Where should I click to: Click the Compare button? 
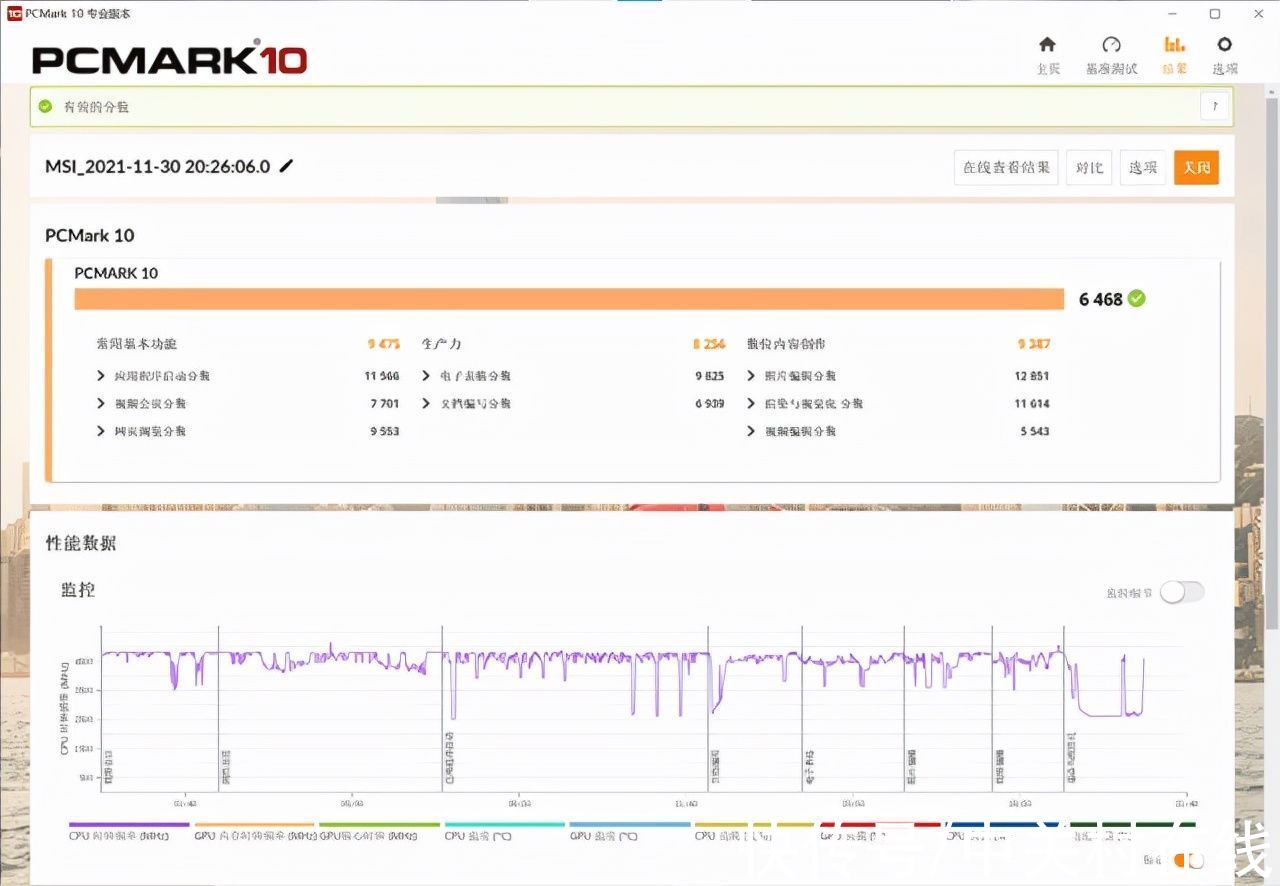click(x=1089, y=167)
